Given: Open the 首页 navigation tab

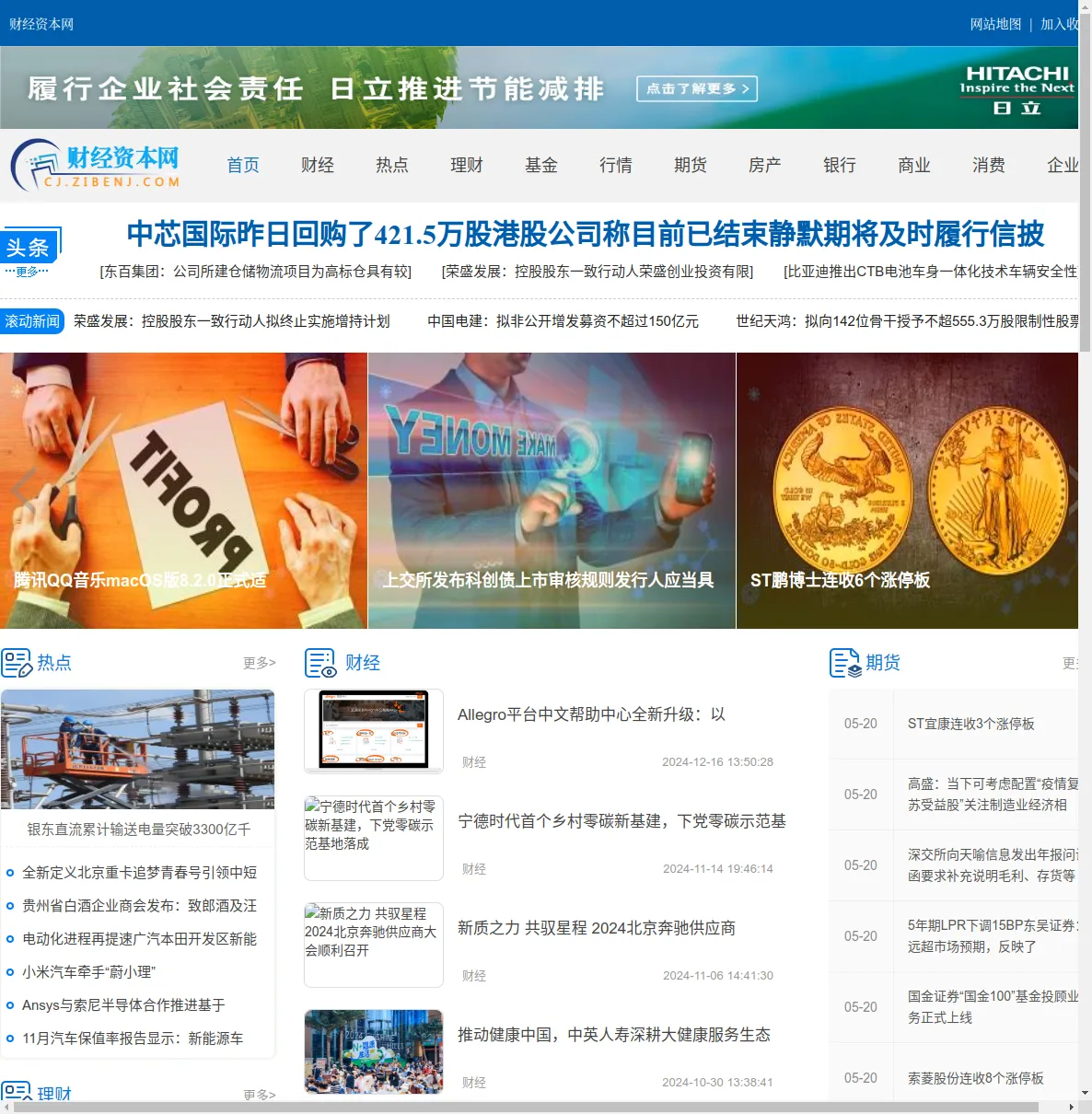Looking at the screenshot, I should click(x=243, y=165).
